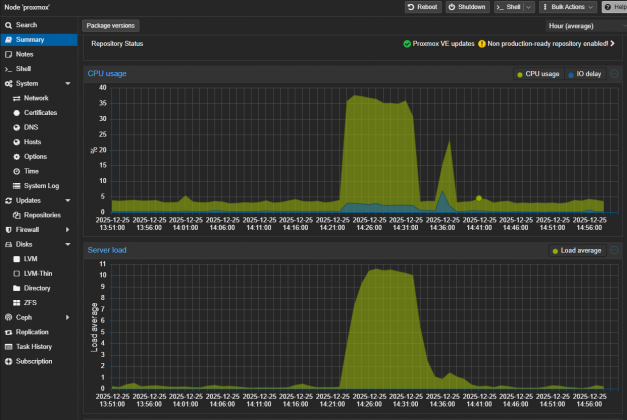Click the yellow data point on CPU graph
Viewport: 627px width, 420px height.
pos(479,198)
